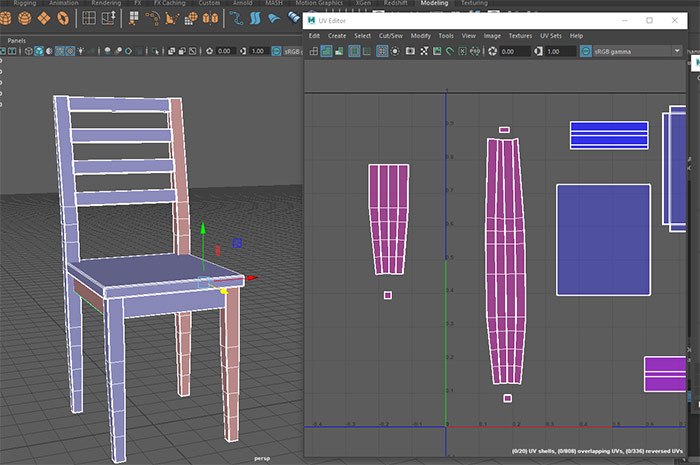Click the large blue square UV shell
Viewport: 700px width, 465px height.
(603, 239)
